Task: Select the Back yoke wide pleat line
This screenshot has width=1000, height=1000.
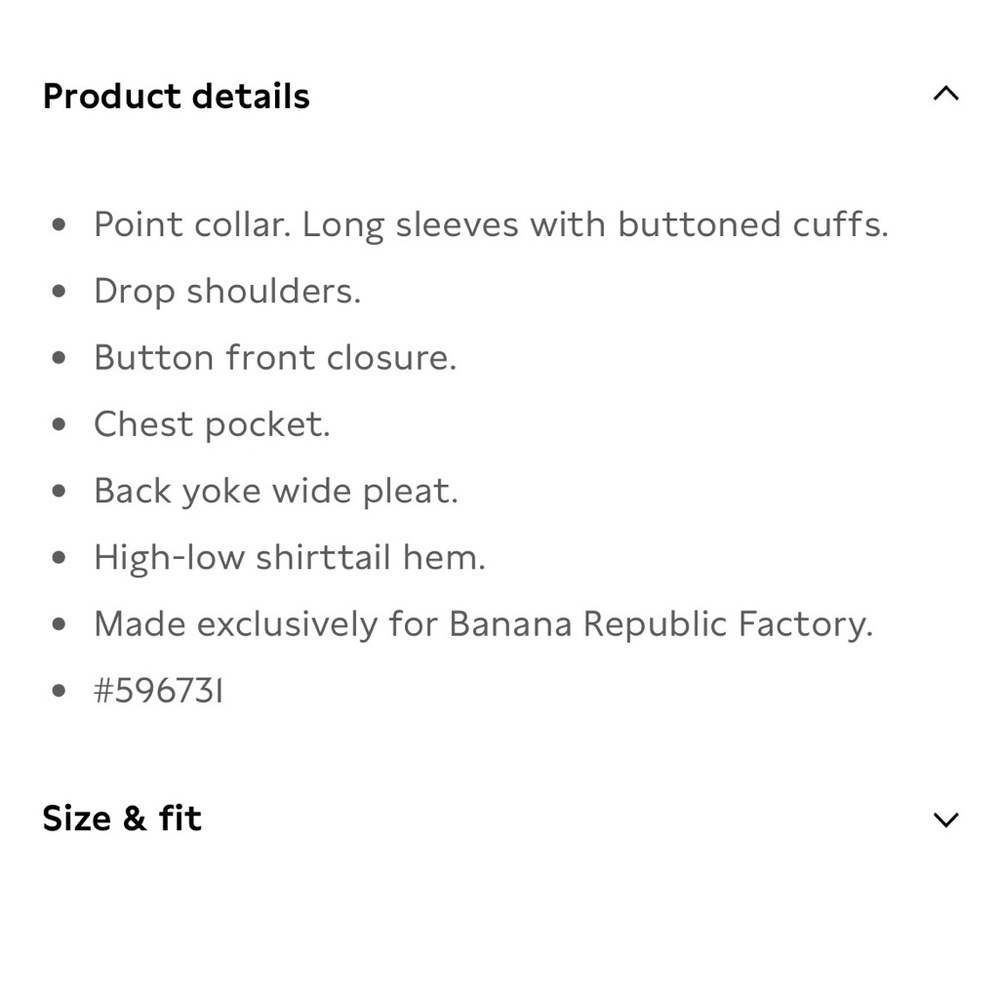Action: [276, 492]
